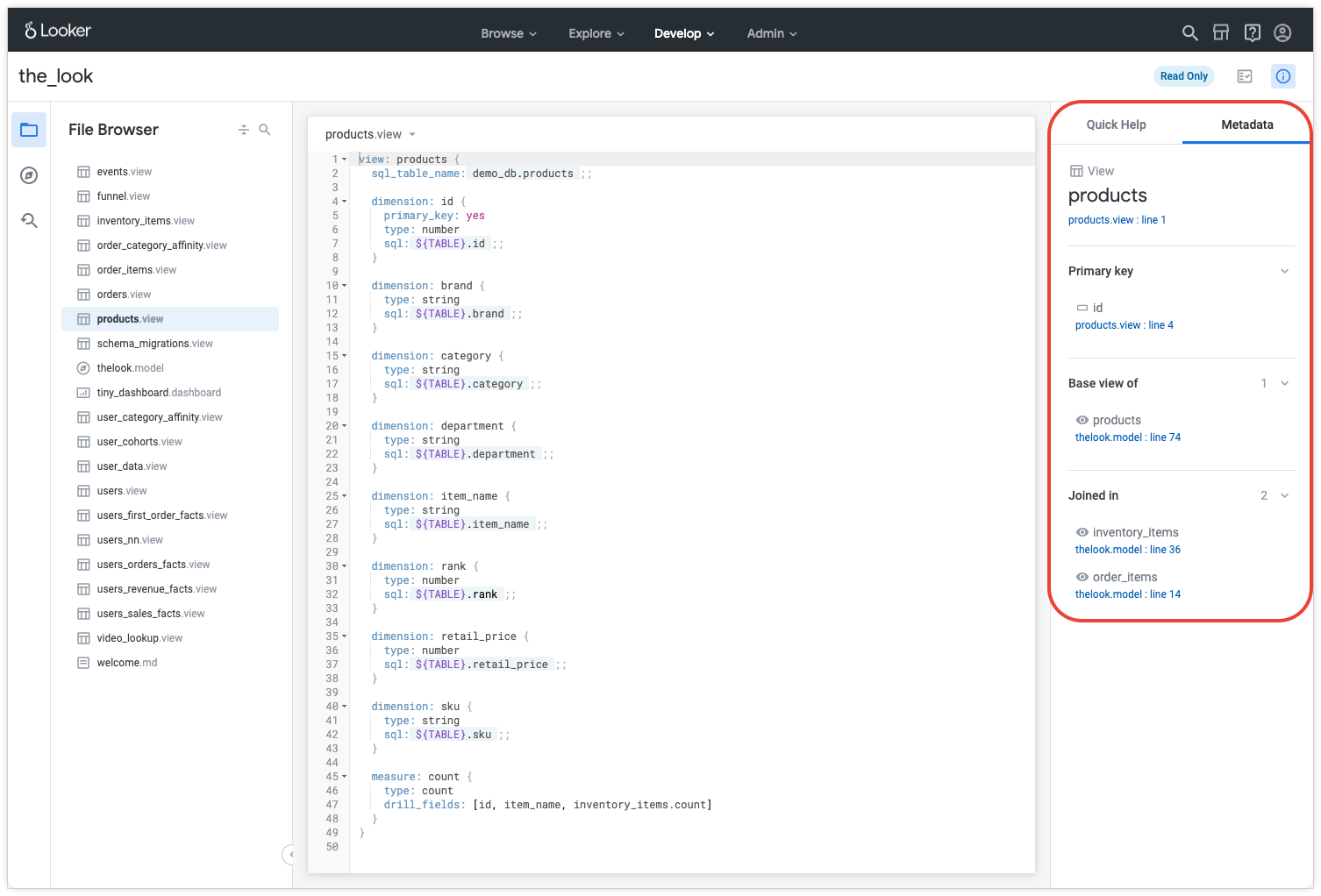Open the Marketplace store icon
The width and height of the screenshot is (1321, 896).
[x=1221, y=33]
